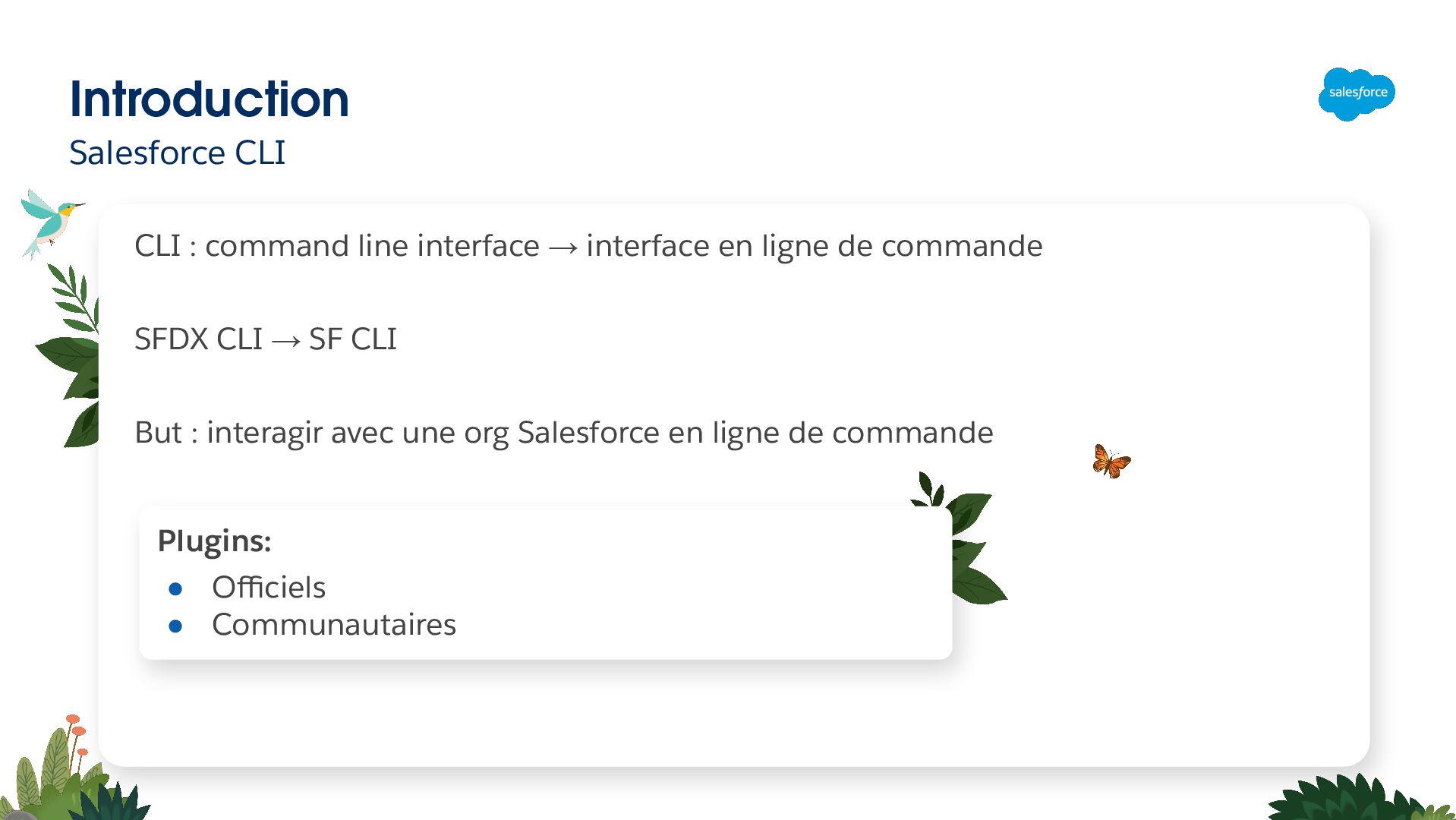Click the hummingbird illustration
The image size is (1456, 820).
pos(50,221)
